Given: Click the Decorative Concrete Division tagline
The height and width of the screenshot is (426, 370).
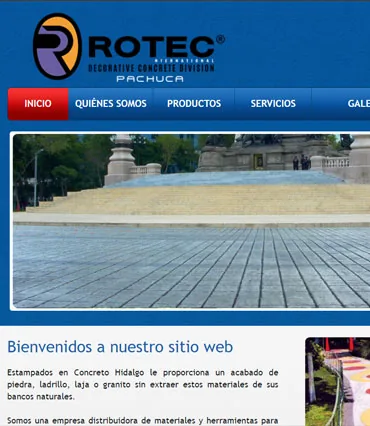Looking at the screenshot, I should point(151,68).
